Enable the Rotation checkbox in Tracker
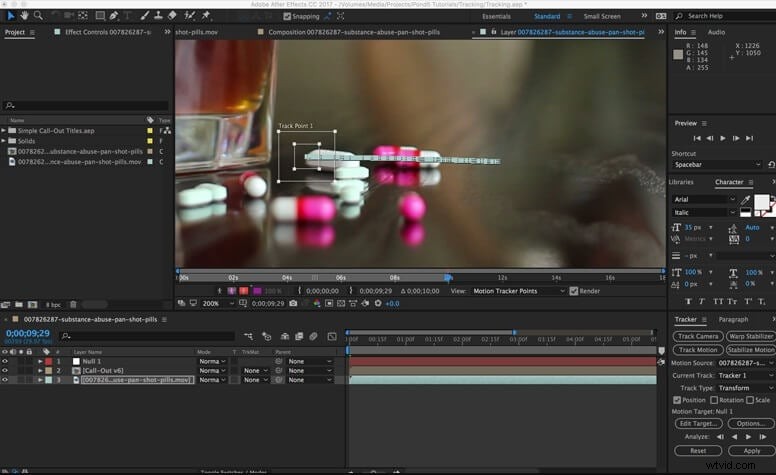Viewport: 776px width, 475px height. pyautogui.click(x=714, y=400)
